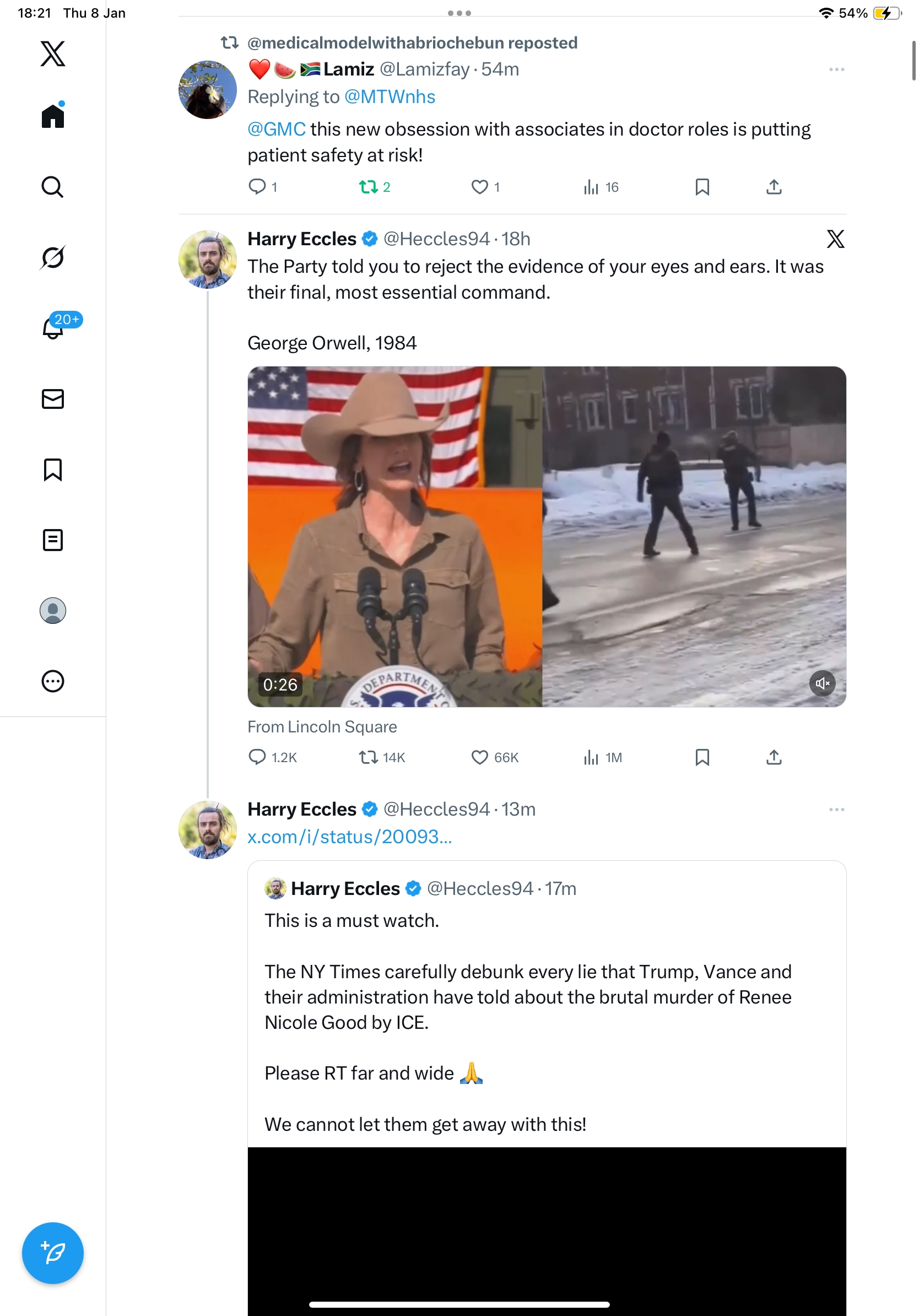Reply to Harry Eccles Orwell post

point(257,757)
